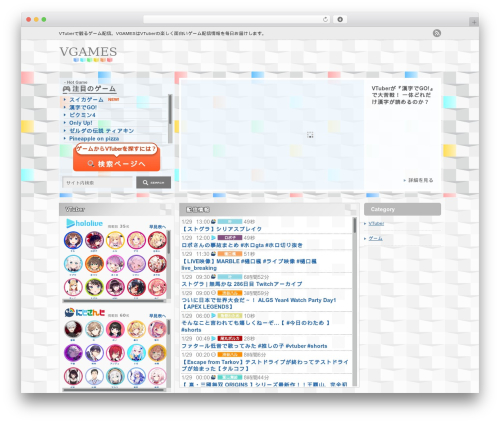The height and width of the screenshot is (423, 500).
Task: Select にじさんじ white-haired avatar on dark red background
Action: click(x=73, y=329)
